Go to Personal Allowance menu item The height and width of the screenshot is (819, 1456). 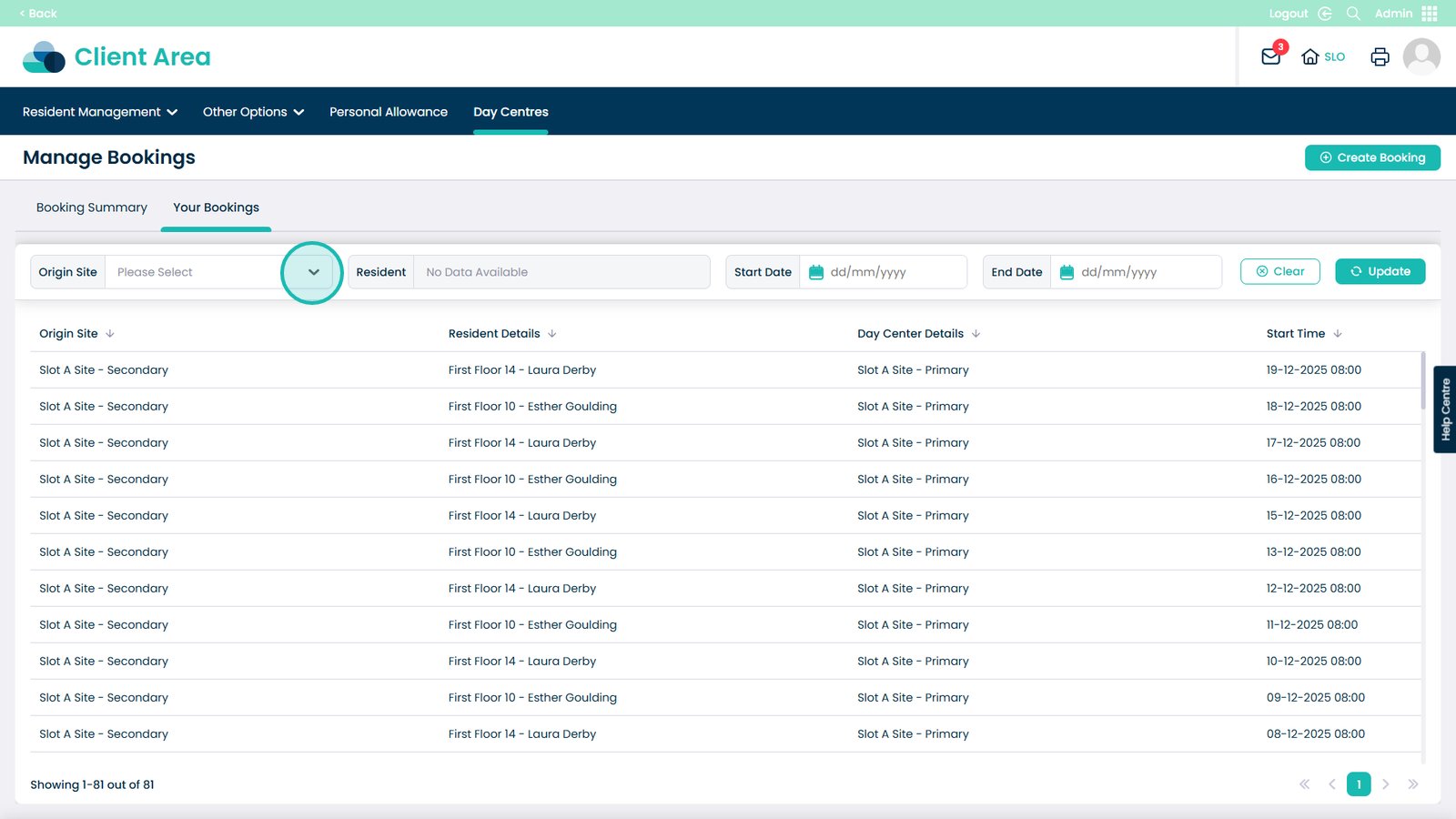click(x=389, y=112)
